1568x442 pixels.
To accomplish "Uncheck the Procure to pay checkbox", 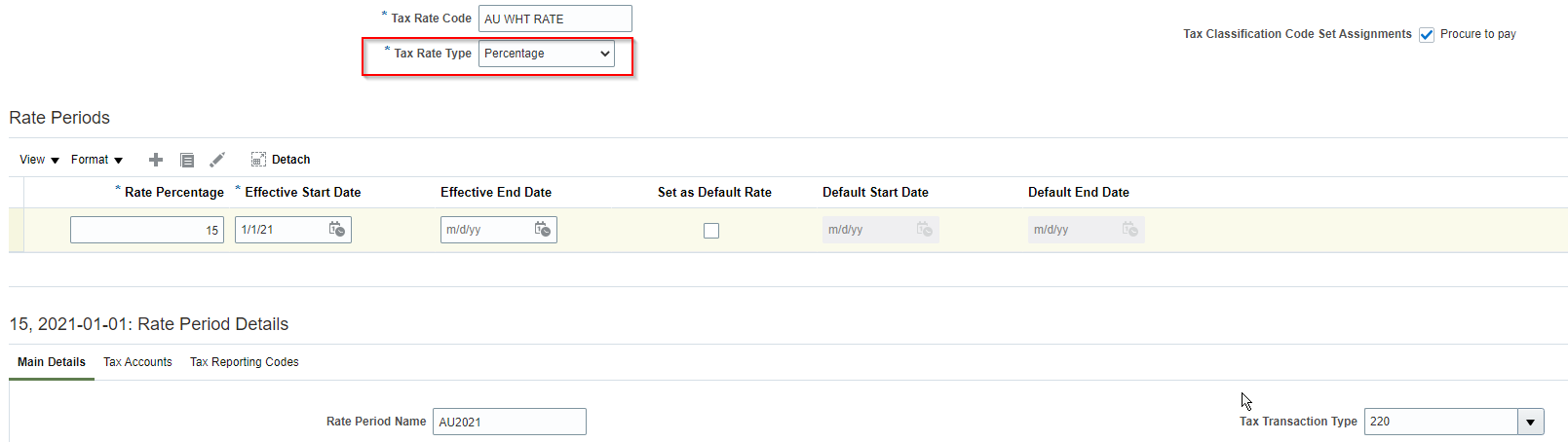I will [1427, 35].
